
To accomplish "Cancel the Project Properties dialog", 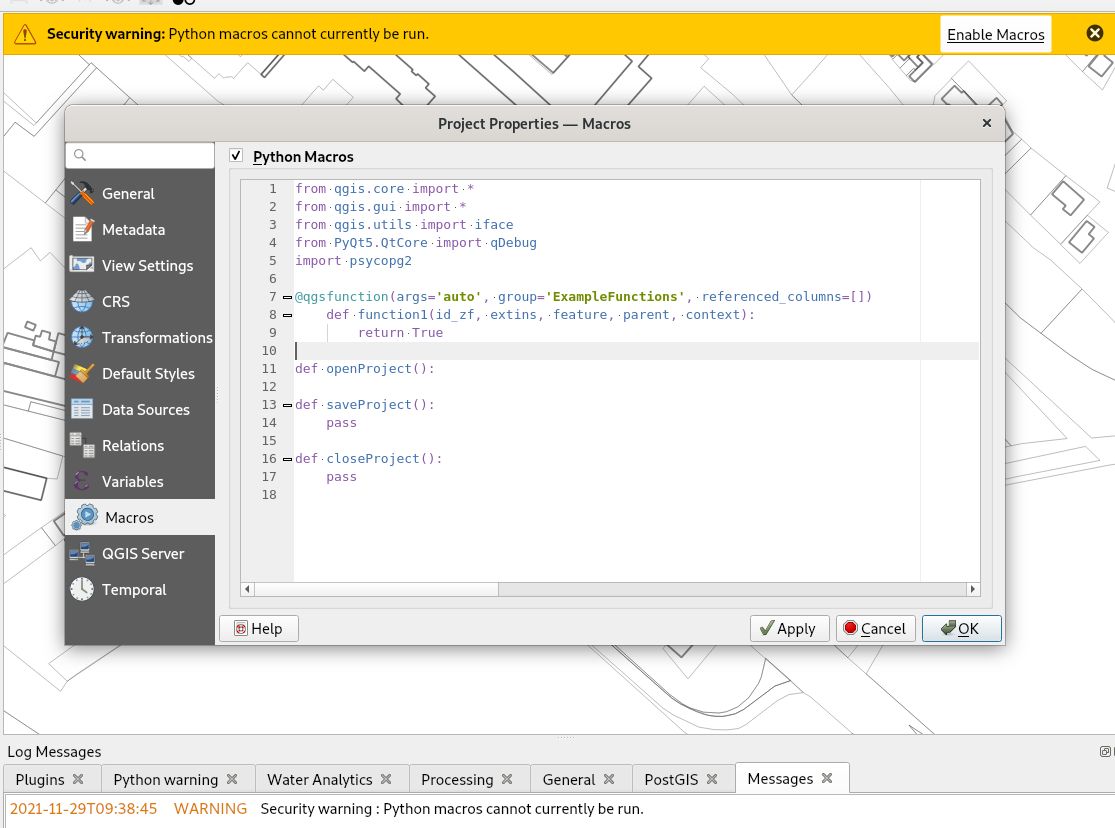I will tap(875, 628).
